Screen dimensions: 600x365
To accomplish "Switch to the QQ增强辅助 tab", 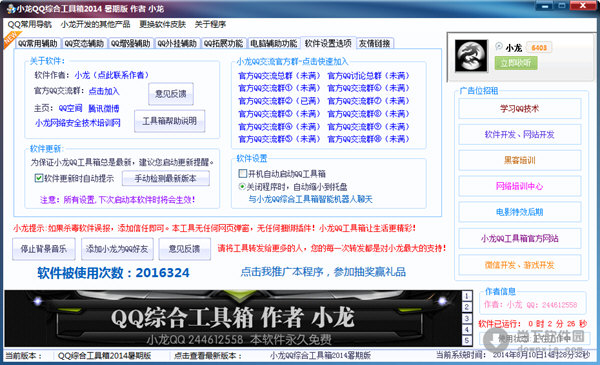I will point(130,43).
